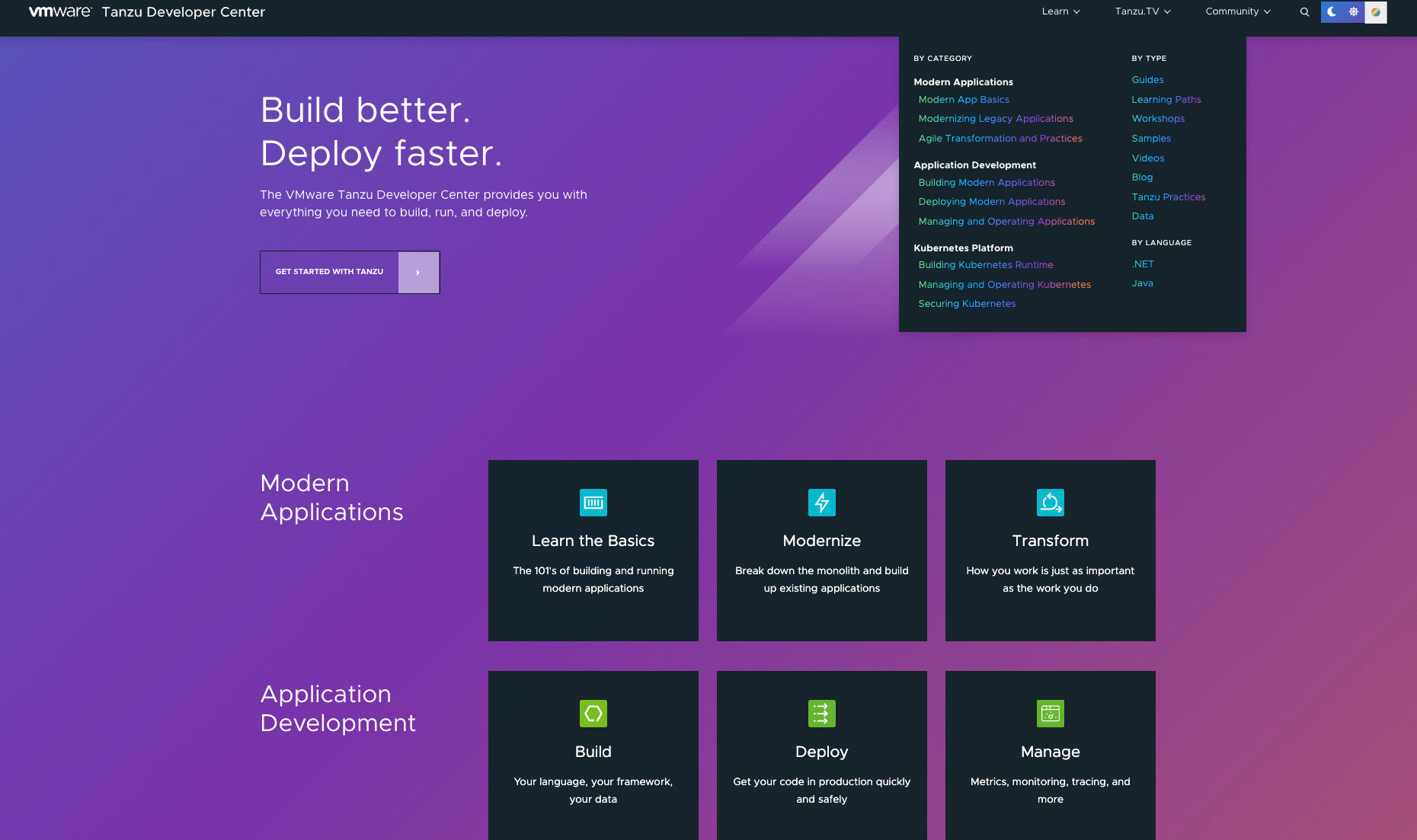The width and height of the screenshot is (1417, 840).
Task: Click the VMware logo
Action: pos(60,11)
